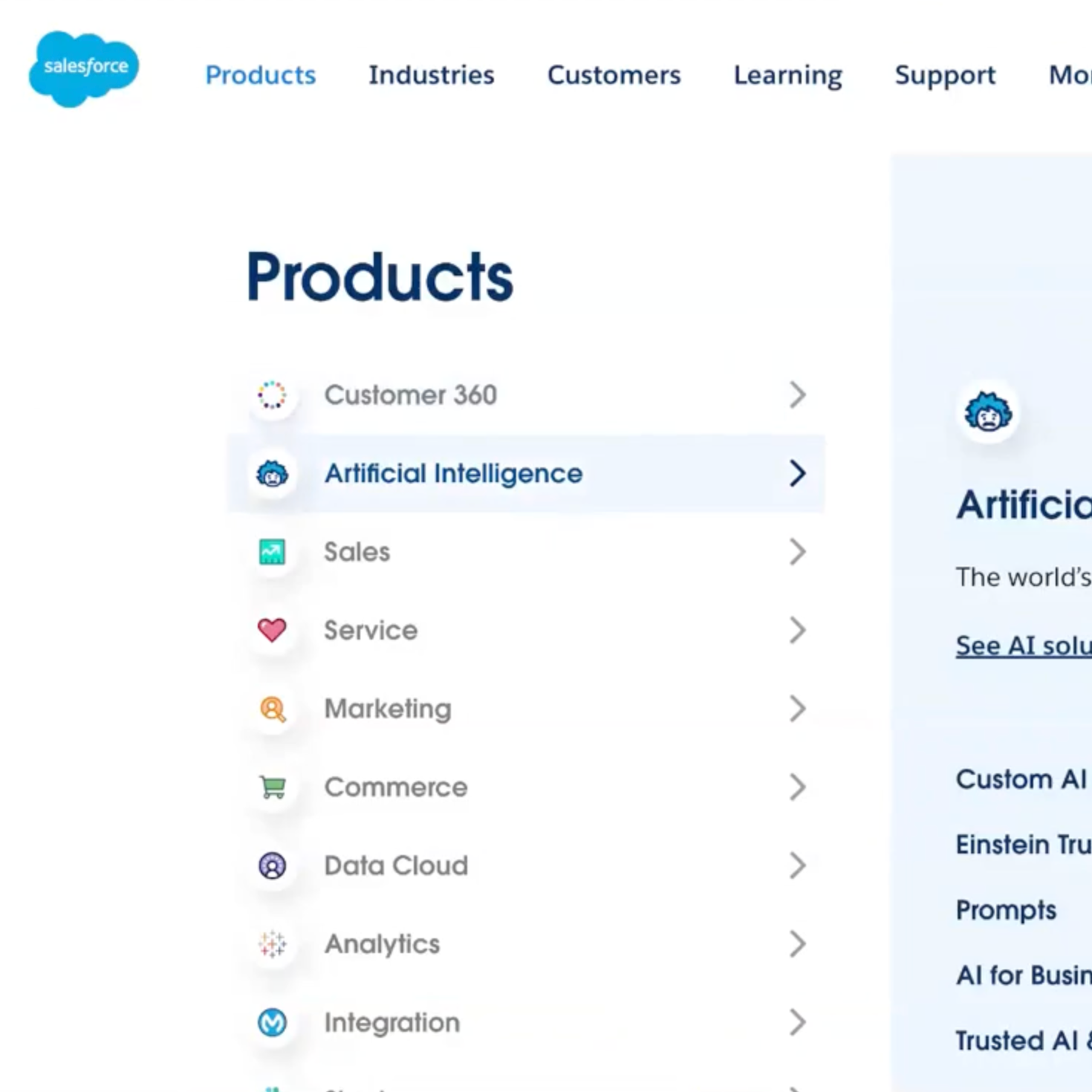Screen dimensions: 1092x1092
Task: Click the Salesforce cloud logo
Action: pyautogui.click(x=84, y=69)
